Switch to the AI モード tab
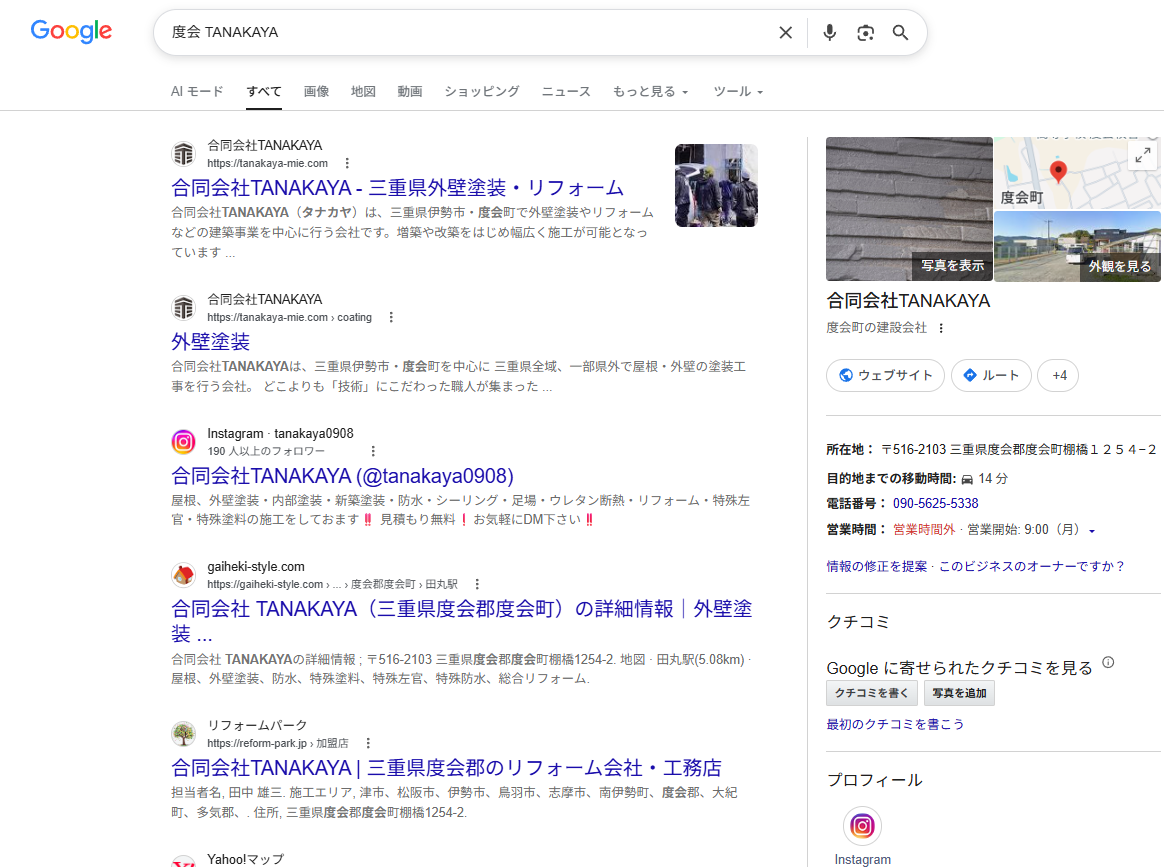1164x867 pixels. [x=197, y=91]
